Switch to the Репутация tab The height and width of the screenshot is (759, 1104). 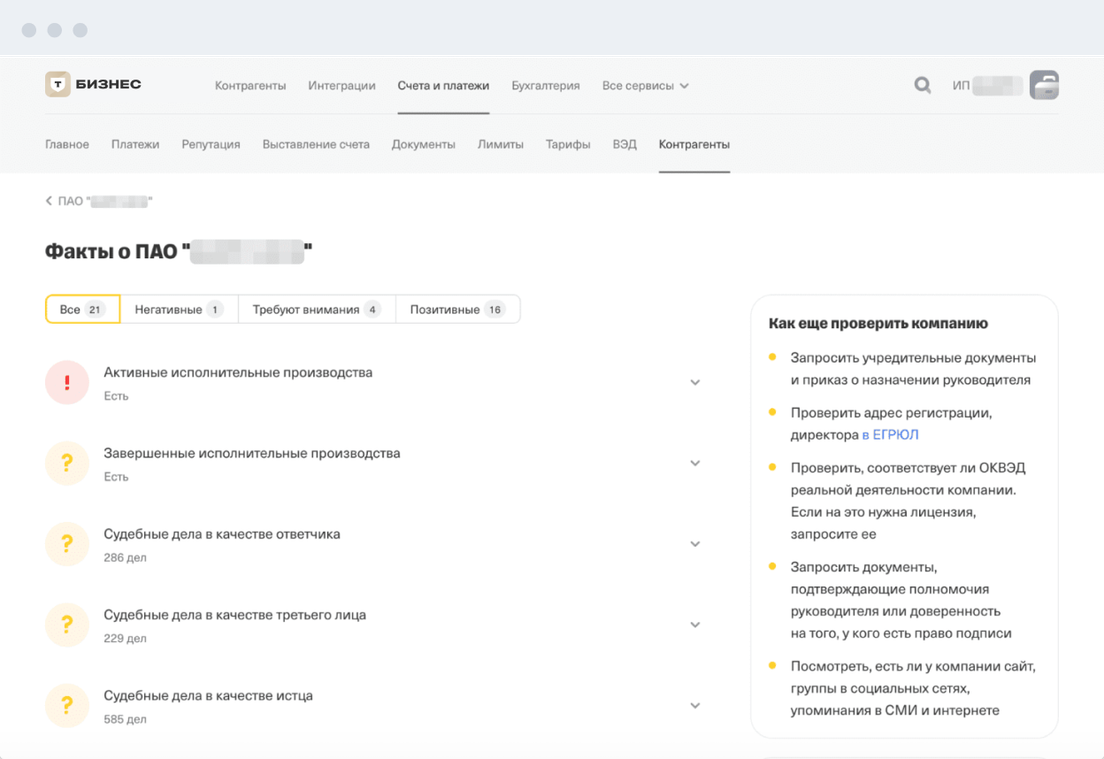click(211, 144)
